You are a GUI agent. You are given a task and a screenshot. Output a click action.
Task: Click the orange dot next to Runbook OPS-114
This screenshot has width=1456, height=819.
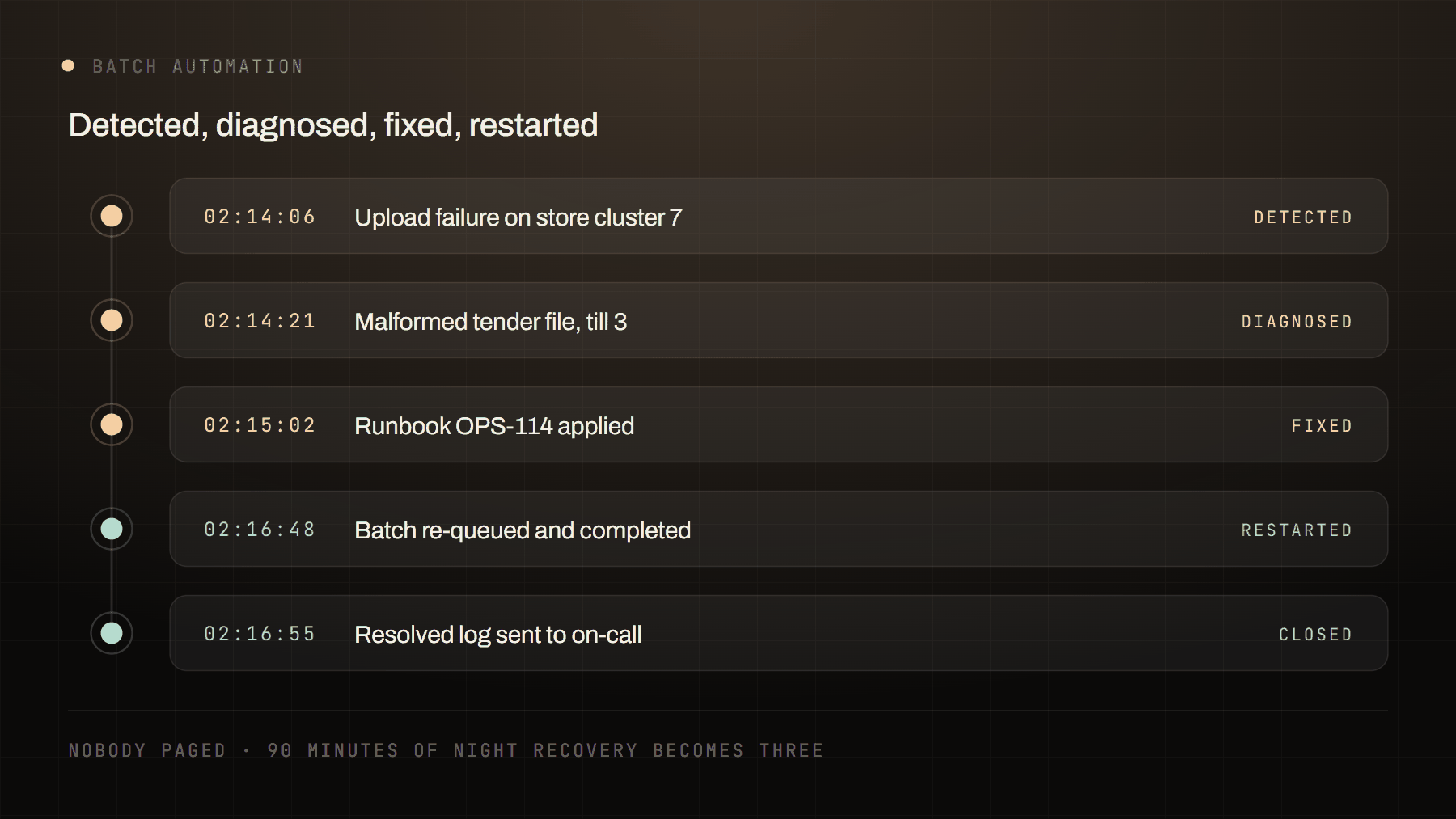pyautogui.click(x=112, y=424)
